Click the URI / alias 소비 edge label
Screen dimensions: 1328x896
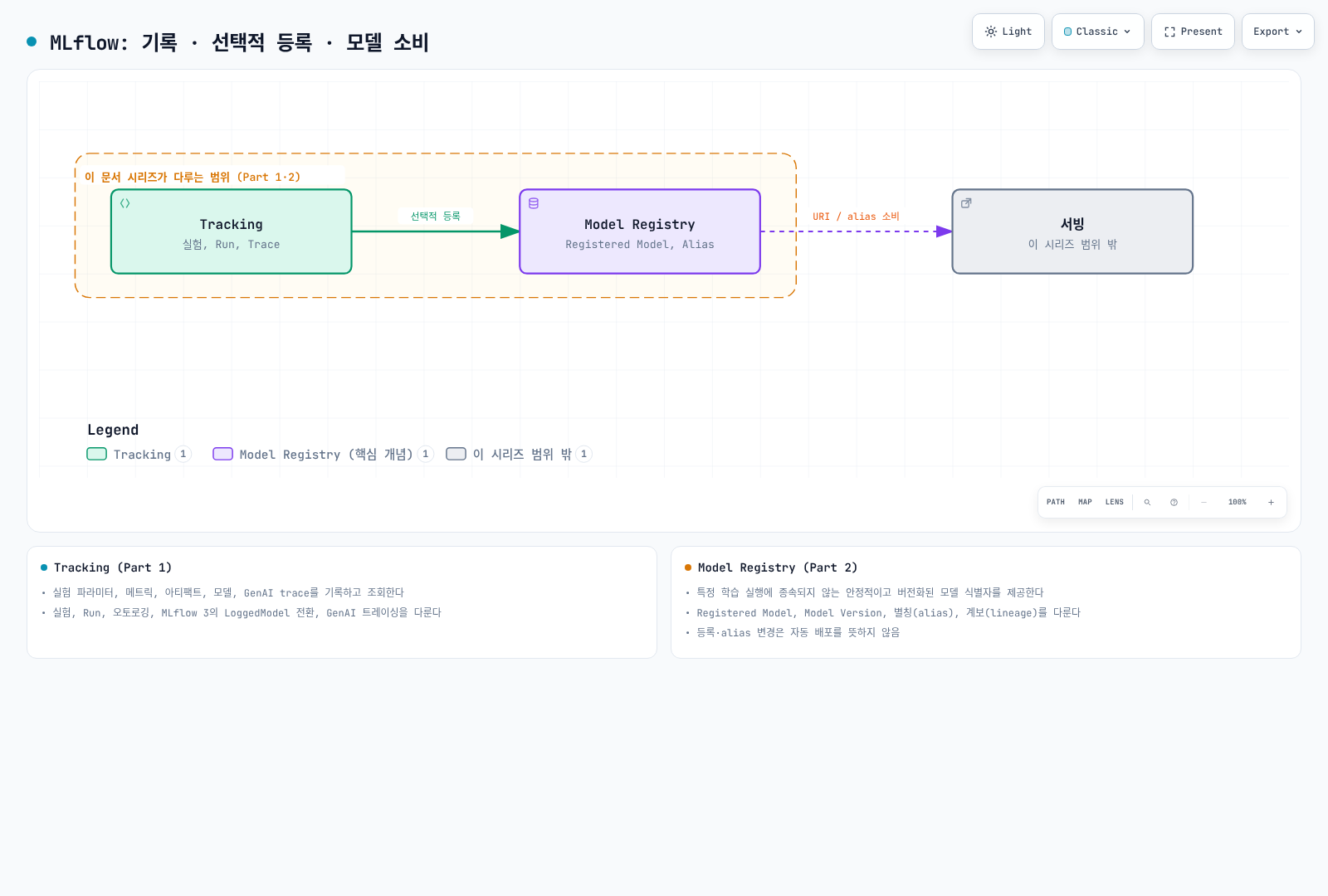[856, 217]
